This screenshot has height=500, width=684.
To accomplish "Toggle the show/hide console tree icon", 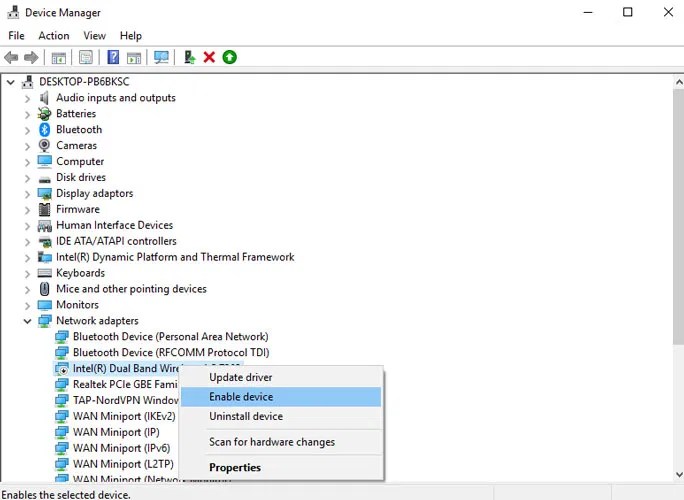I will [x=58, y=57].
